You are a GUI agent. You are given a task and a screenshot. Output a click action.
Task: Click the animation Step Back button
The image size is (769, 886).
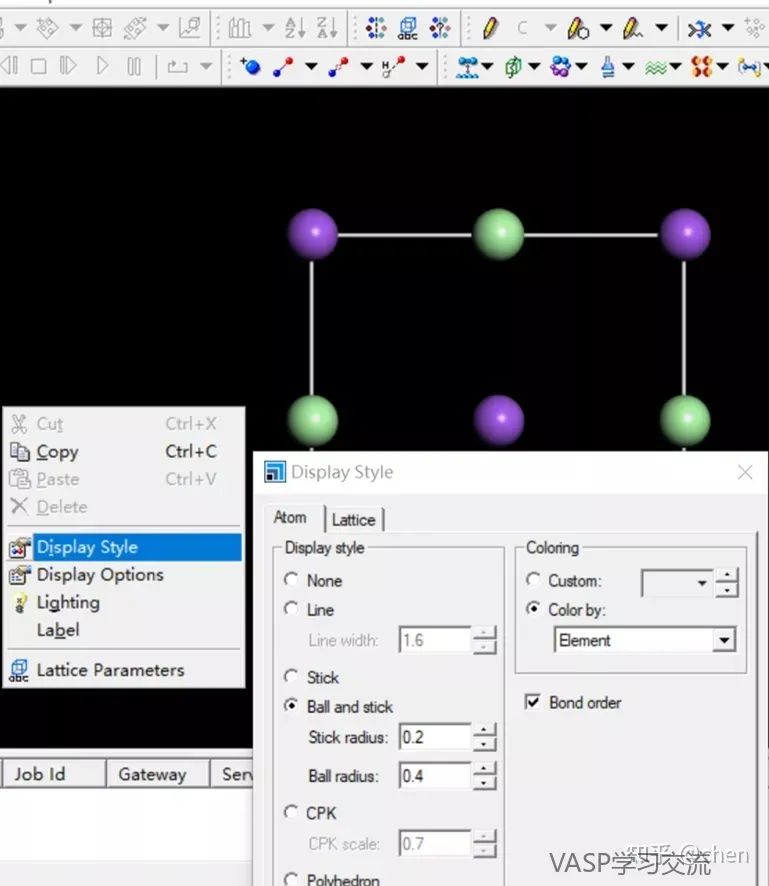click(x=9, y=66)
